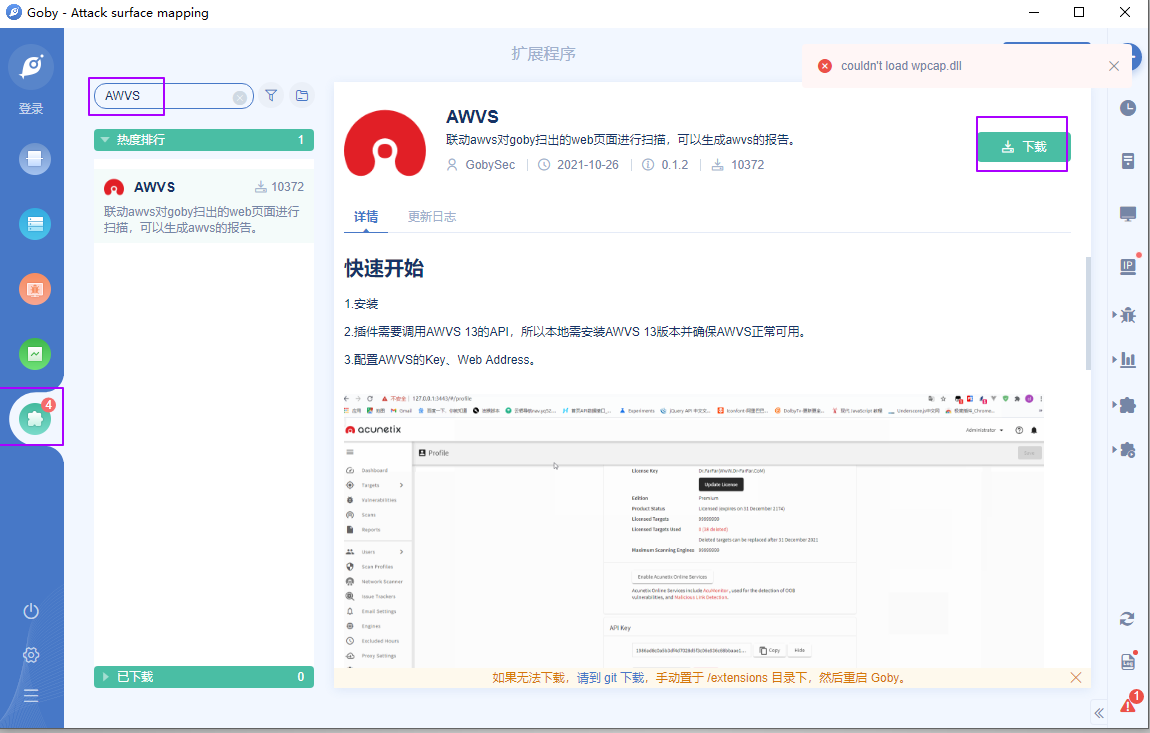Open the scan page from the sidebar
1150x733 pixels.
tap(34, 158)
